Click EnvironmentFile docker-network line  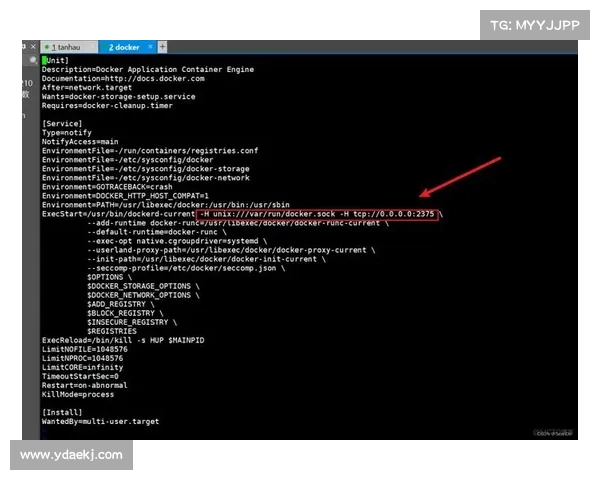click(x=145, y=178)
